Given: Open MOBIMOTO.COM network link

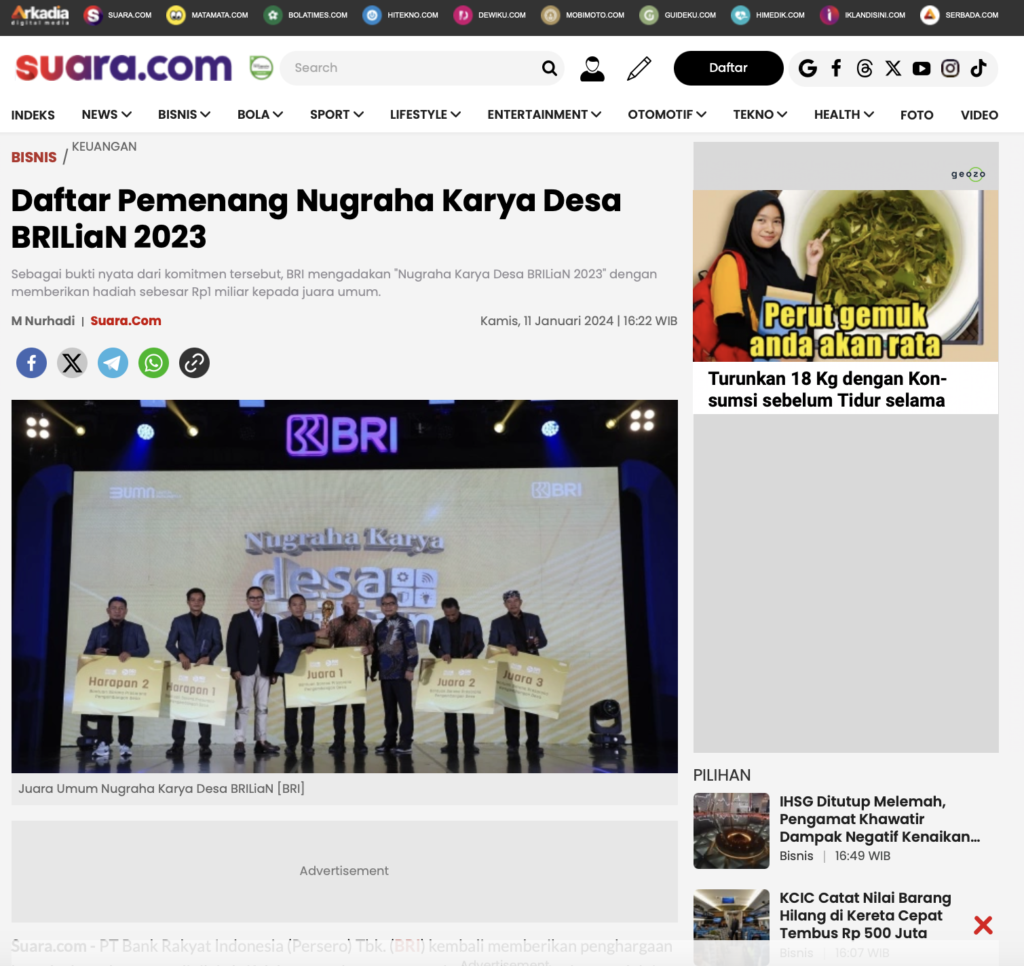Looking at the screenshot, I should tap(583, 15).
